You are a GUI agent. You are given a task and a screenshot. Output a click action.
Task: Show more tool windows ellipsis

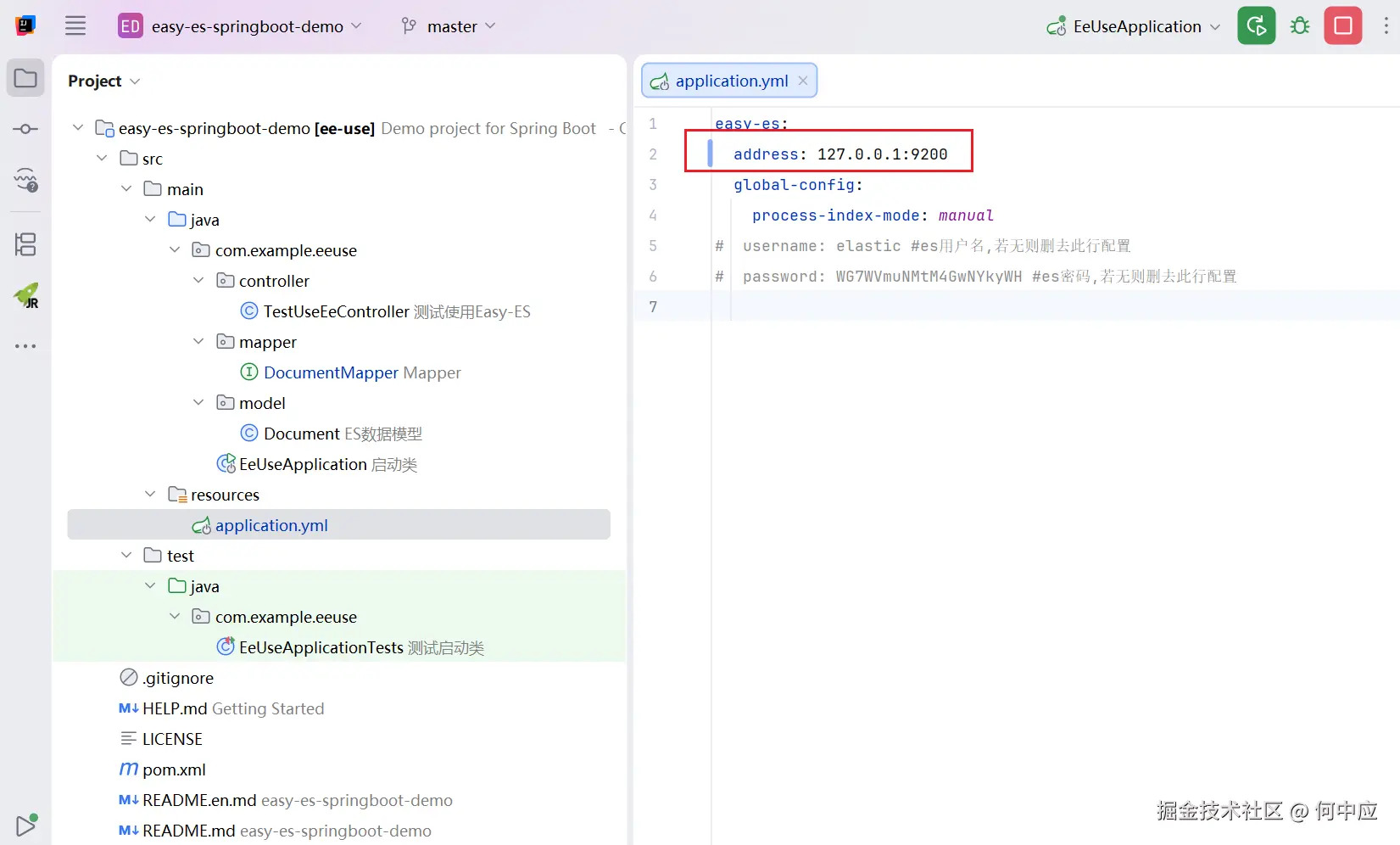pyautogui.click(x=25, y=346)
